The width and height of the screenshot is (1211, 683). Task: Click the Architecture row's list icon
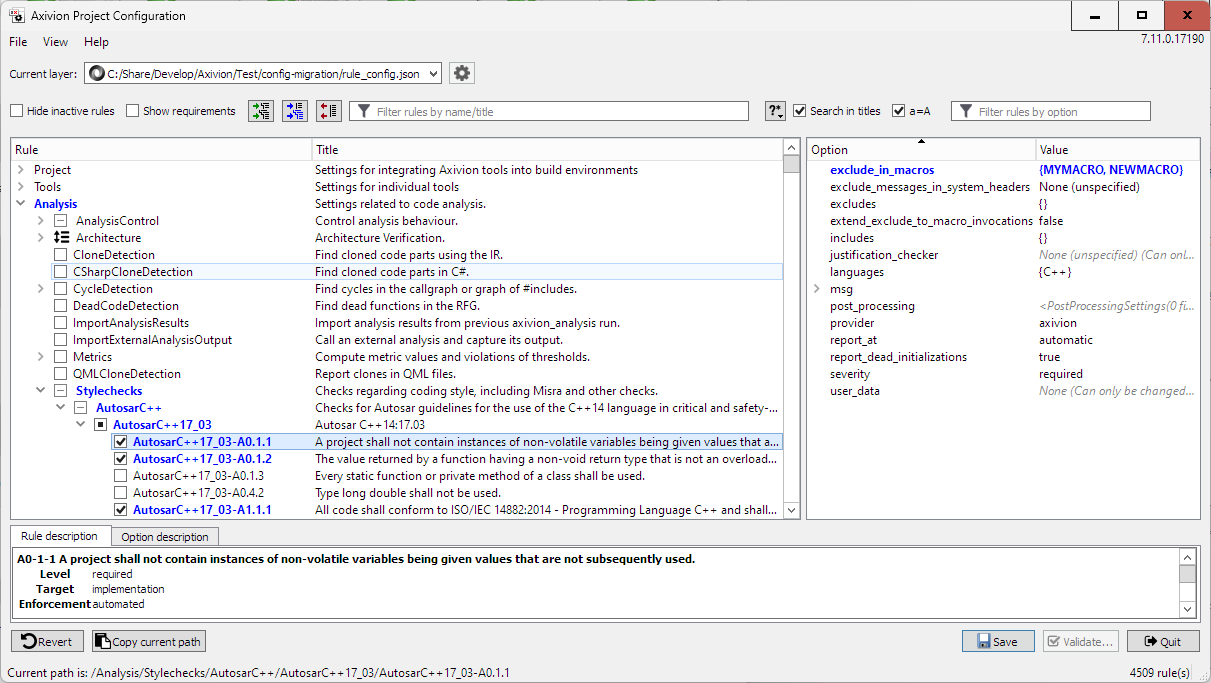coord(60,238)
